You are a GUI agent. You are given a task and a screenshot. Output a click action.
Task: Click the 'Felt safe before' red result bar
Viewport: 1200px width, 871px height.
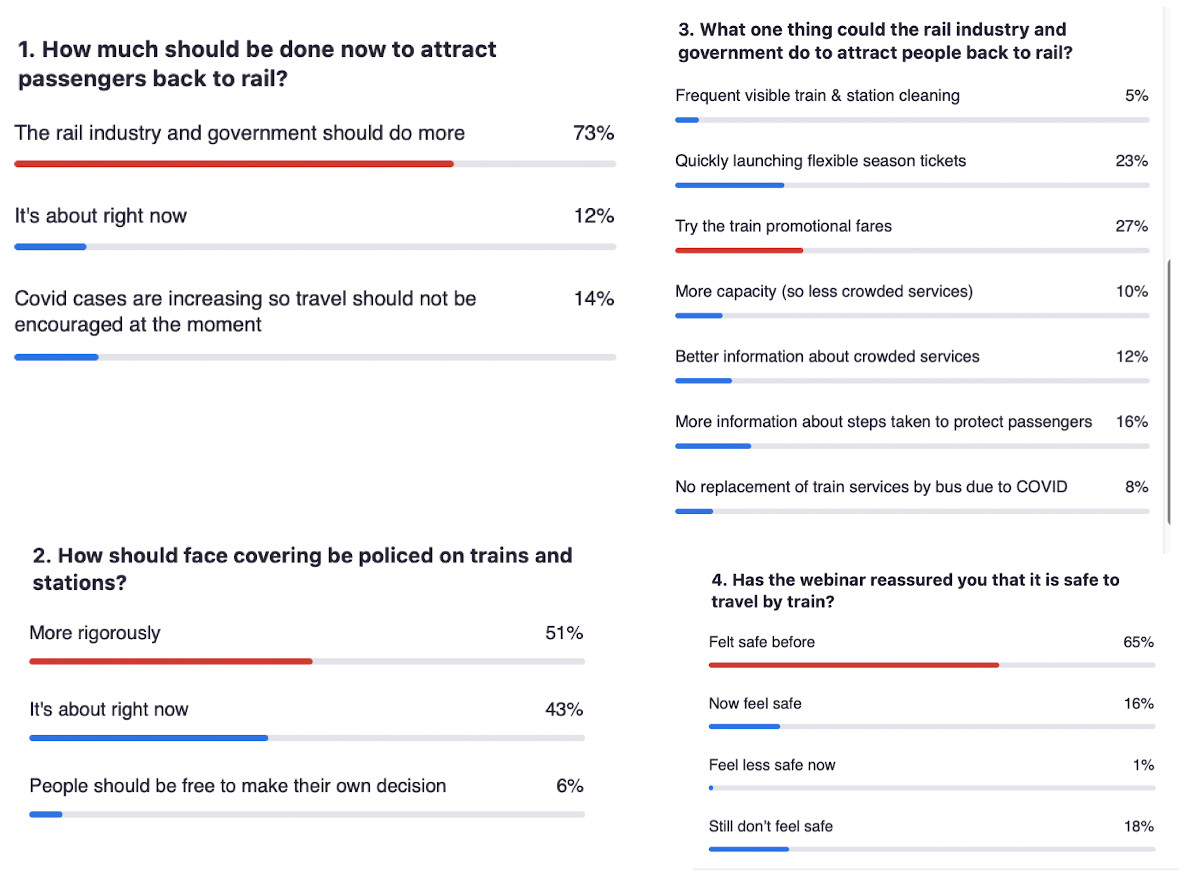853,665
